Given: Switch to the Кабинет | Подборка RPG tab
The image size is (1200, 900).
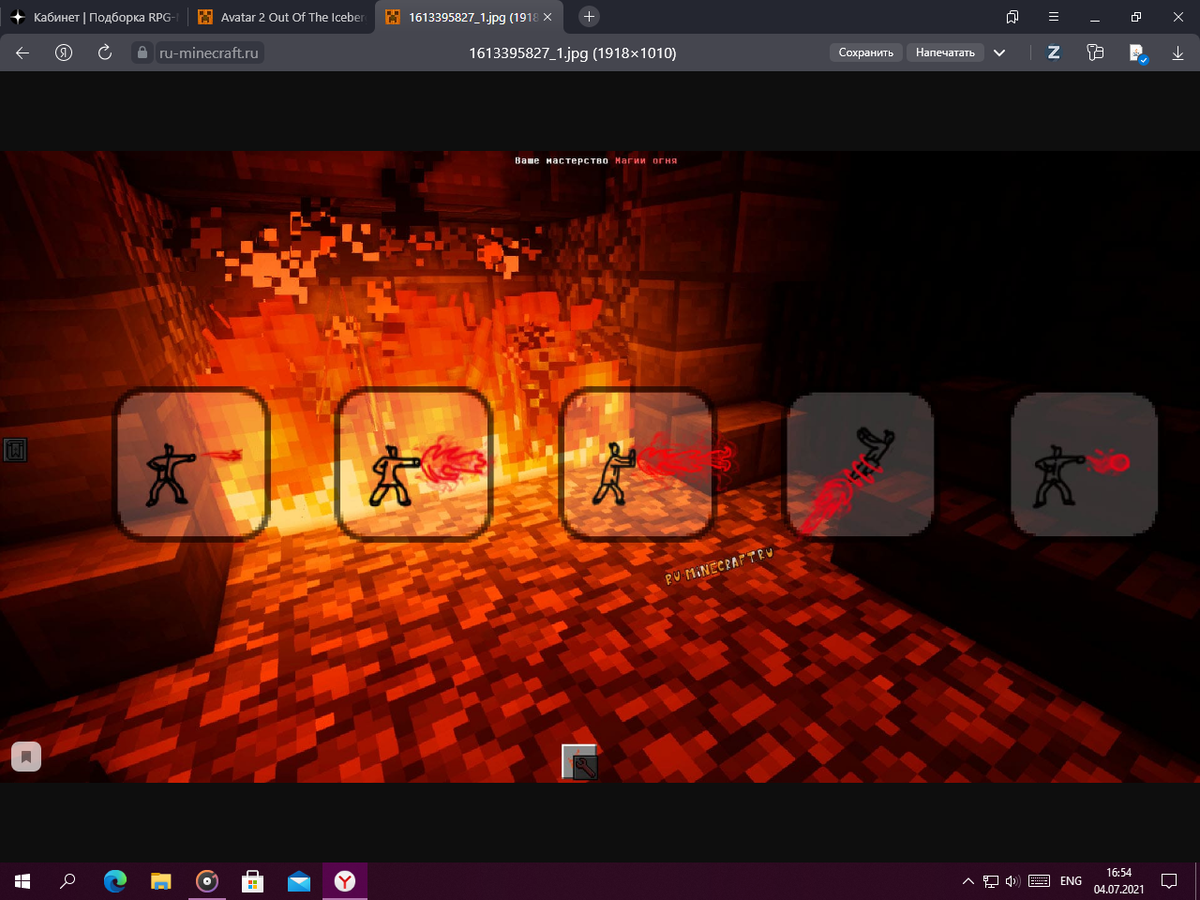Looking at the screenshot, I should (94, 17).
